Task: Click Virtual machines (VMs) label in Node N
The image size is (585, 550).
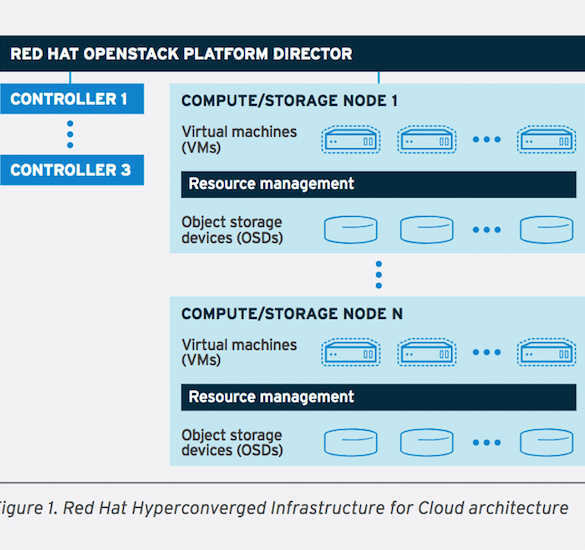Action: [x=239, y=352]
